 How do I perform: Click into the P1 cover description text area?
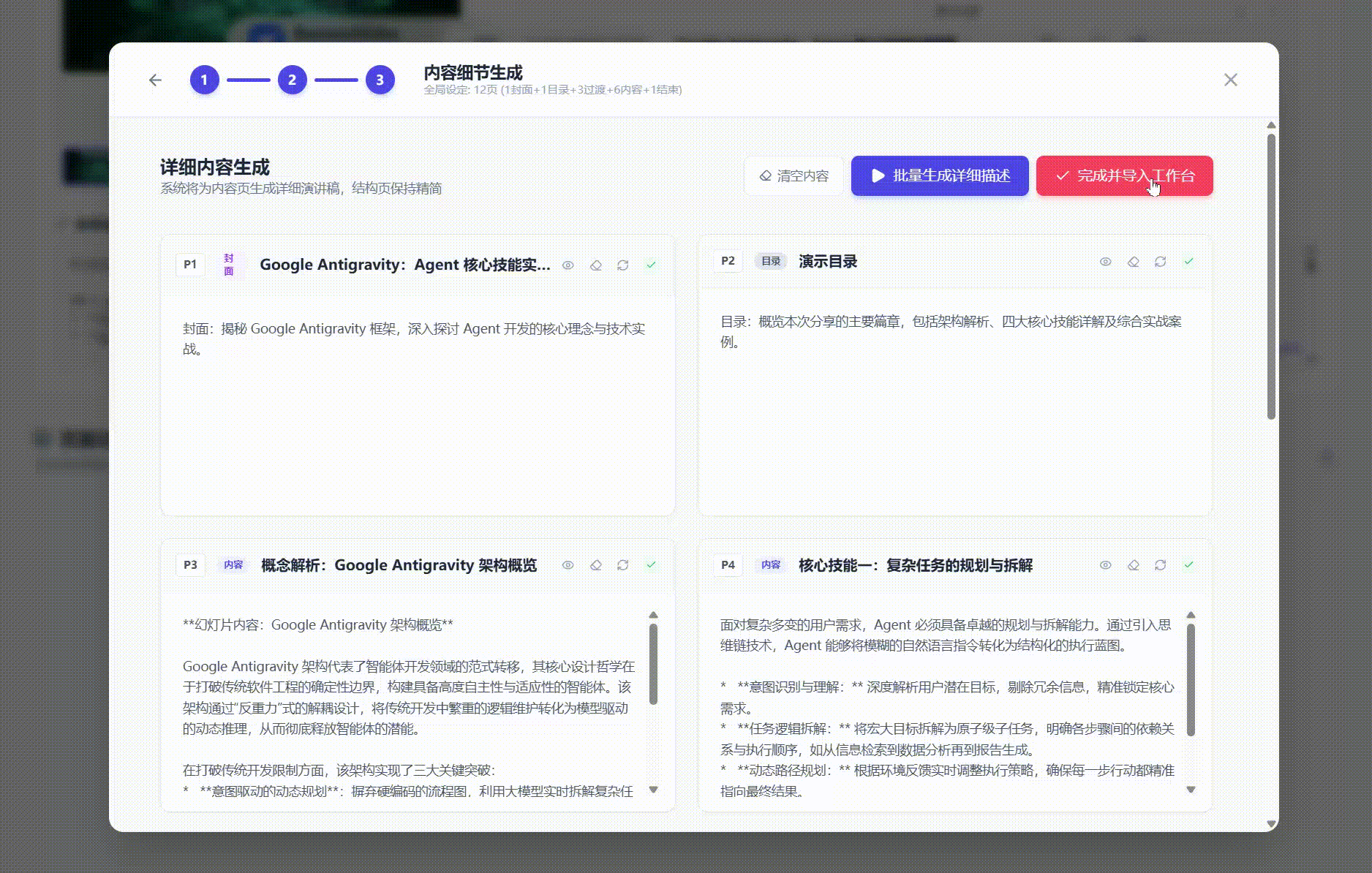click(417, 406)
